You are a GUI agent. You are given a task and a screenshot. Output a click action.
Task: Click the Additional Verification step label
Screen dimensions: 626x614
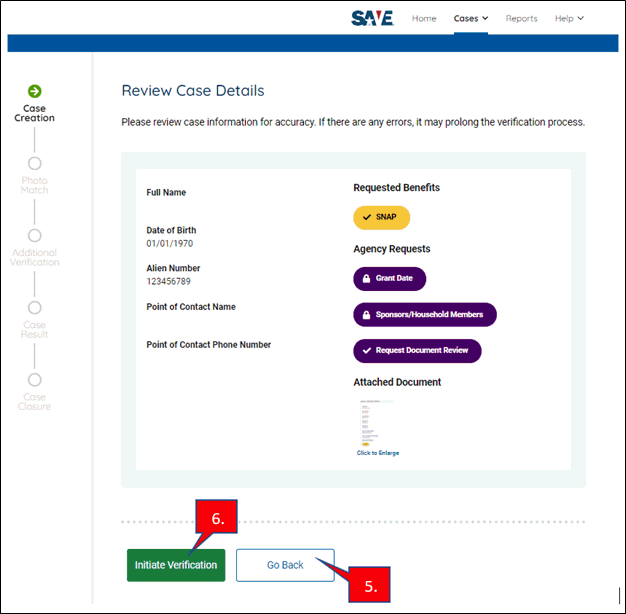point(34,257)
